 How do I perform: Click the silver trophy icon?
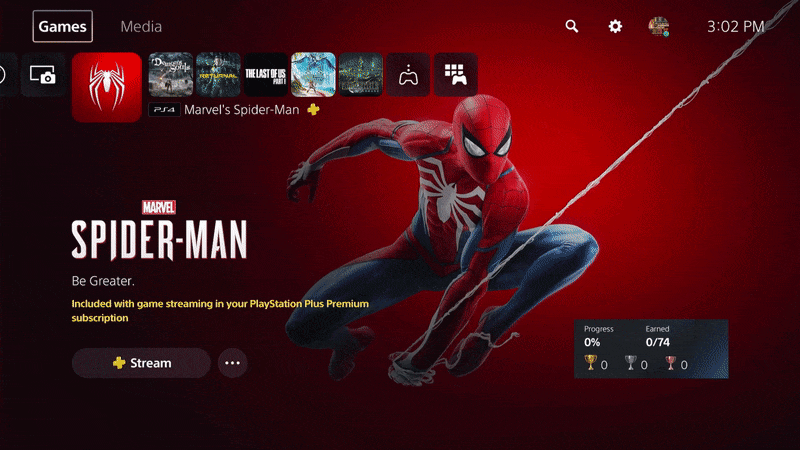[631, 363]
